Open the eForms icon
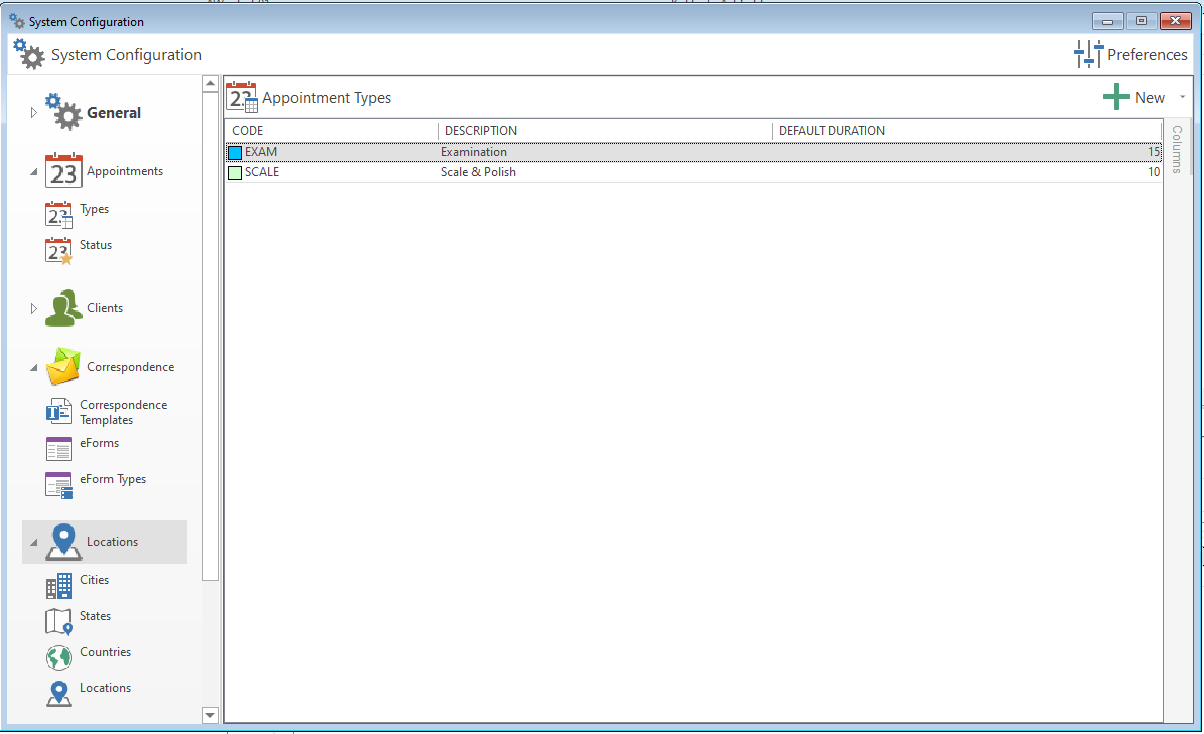Viewport: 1204px width, 734px height. point(59,448)
